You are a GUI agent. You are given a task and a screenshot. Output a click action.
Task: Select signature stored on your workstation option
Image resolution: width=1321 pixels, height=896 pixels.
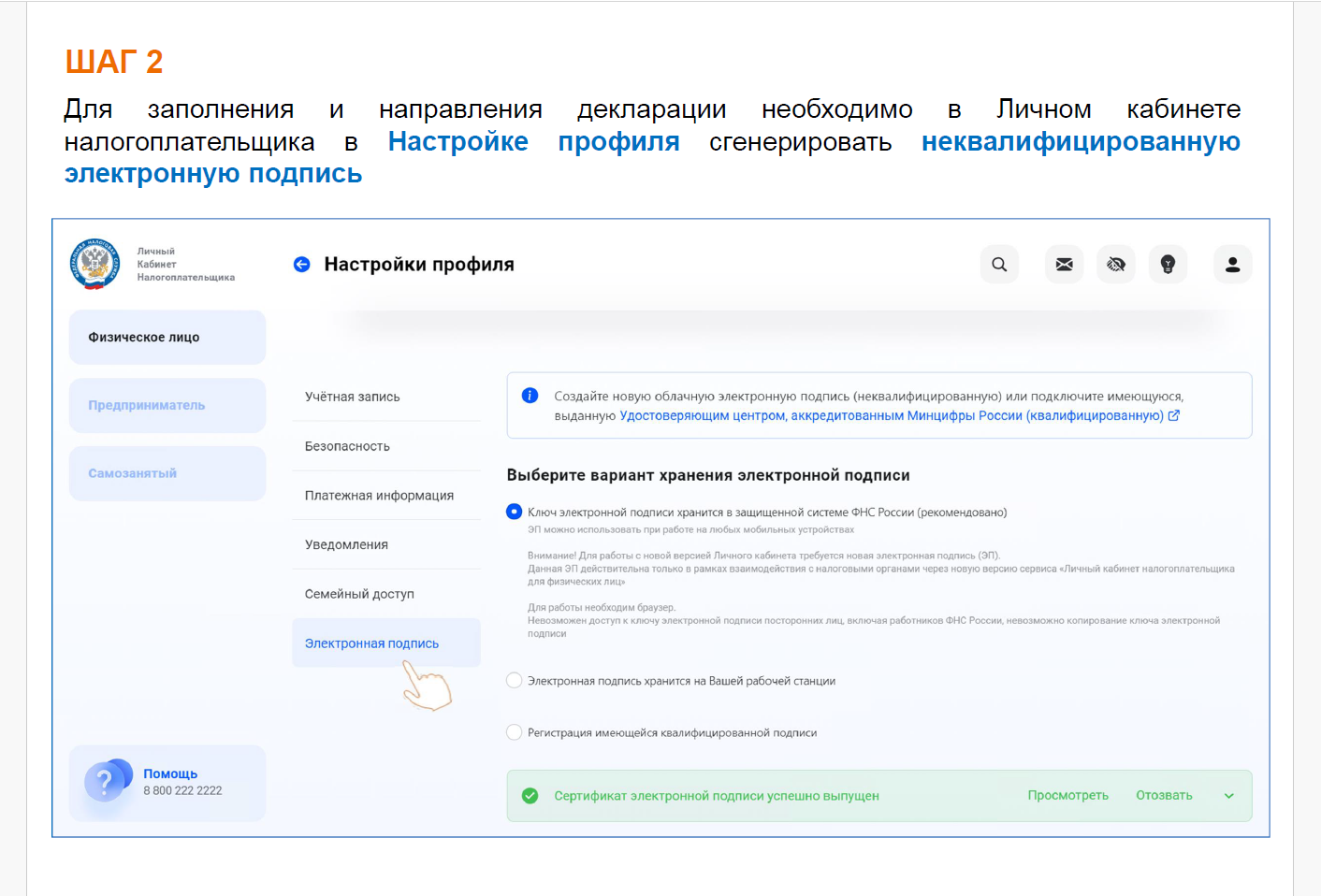pyautogui.click(x=514, y=681)
